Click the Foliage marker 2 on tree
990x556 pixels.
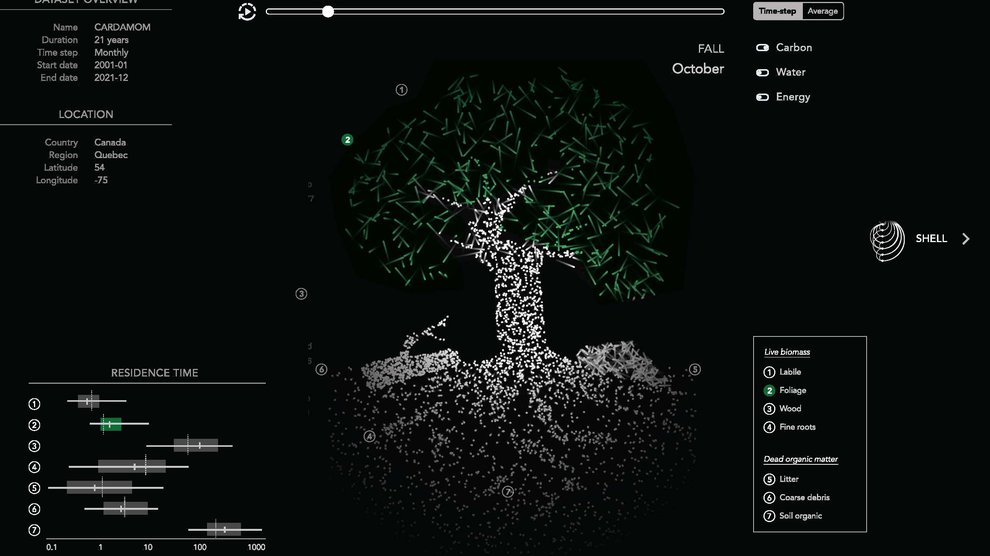[347, 140]
